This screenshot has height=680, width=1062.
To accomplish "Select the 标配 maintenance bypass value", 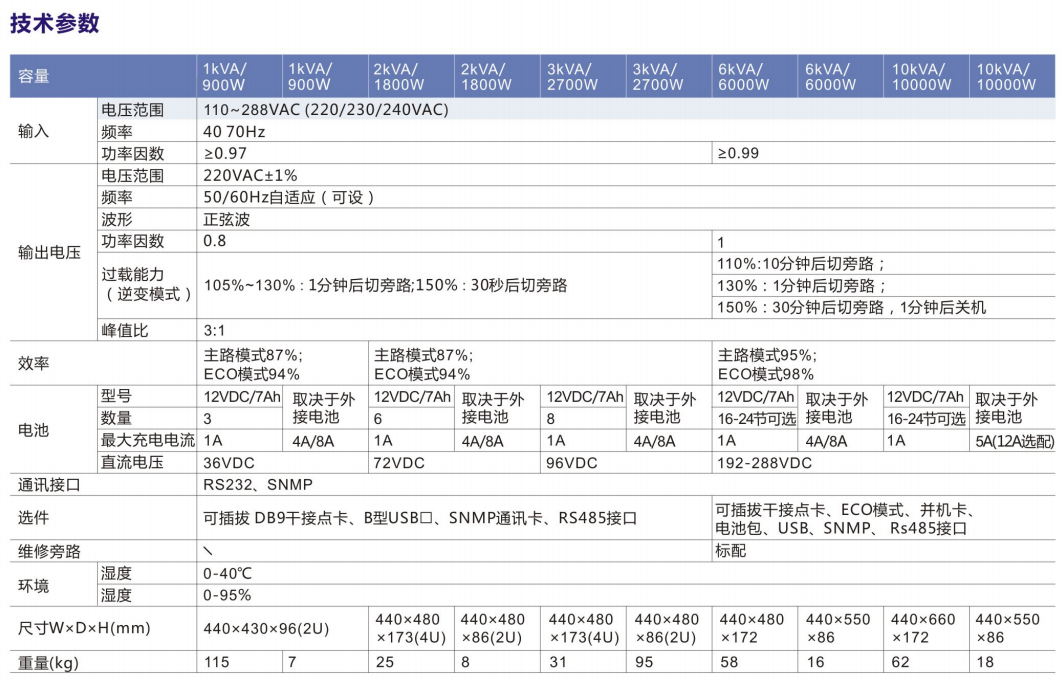I will coord(731,551).
